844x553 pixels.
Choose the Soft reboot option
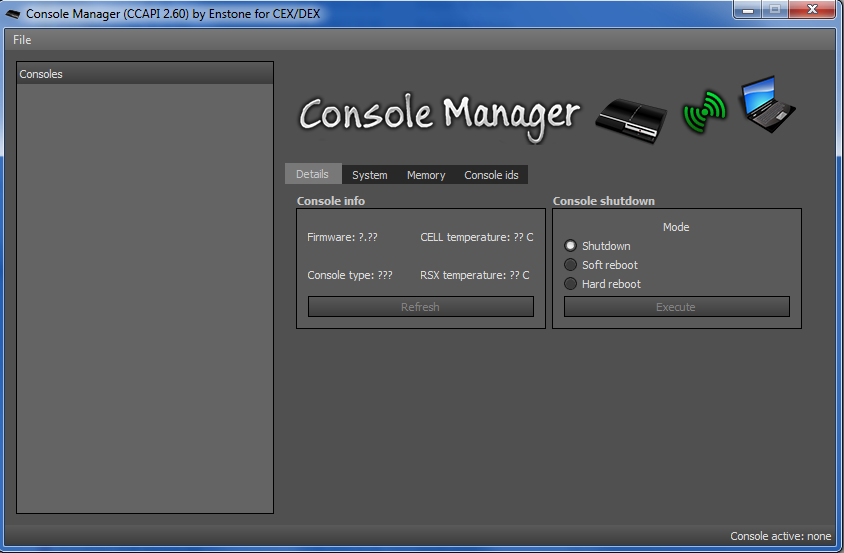pos(571,265)
